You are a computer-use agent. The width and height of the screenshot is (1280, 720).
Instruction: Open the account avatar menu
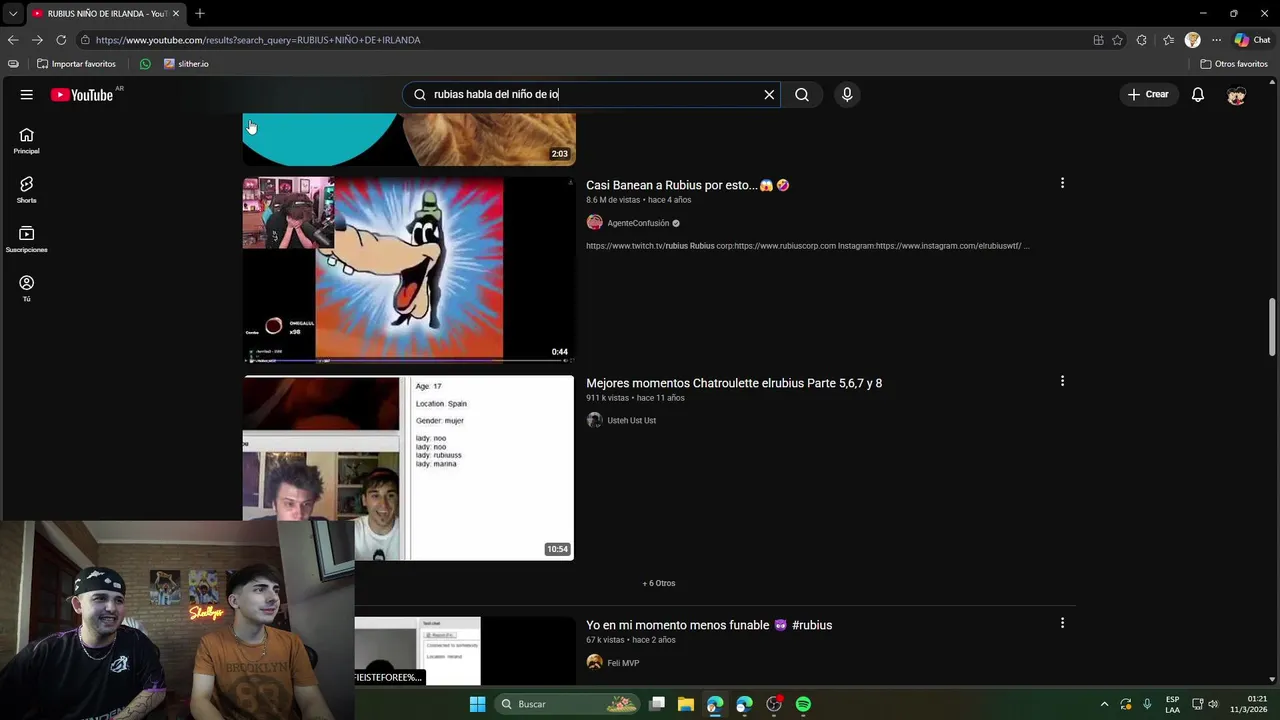point(1236,95)
